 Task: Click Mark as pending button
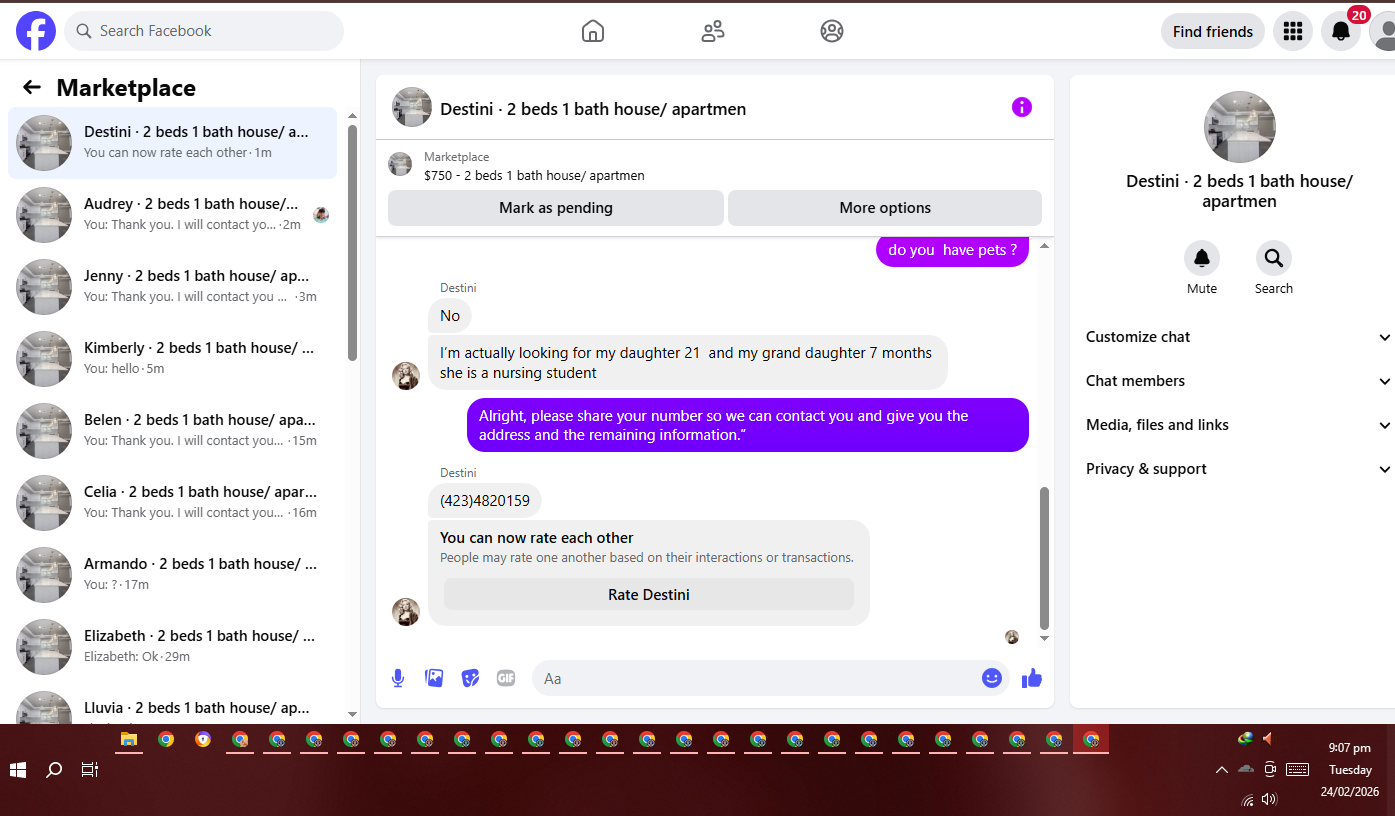tap(555, 208)
